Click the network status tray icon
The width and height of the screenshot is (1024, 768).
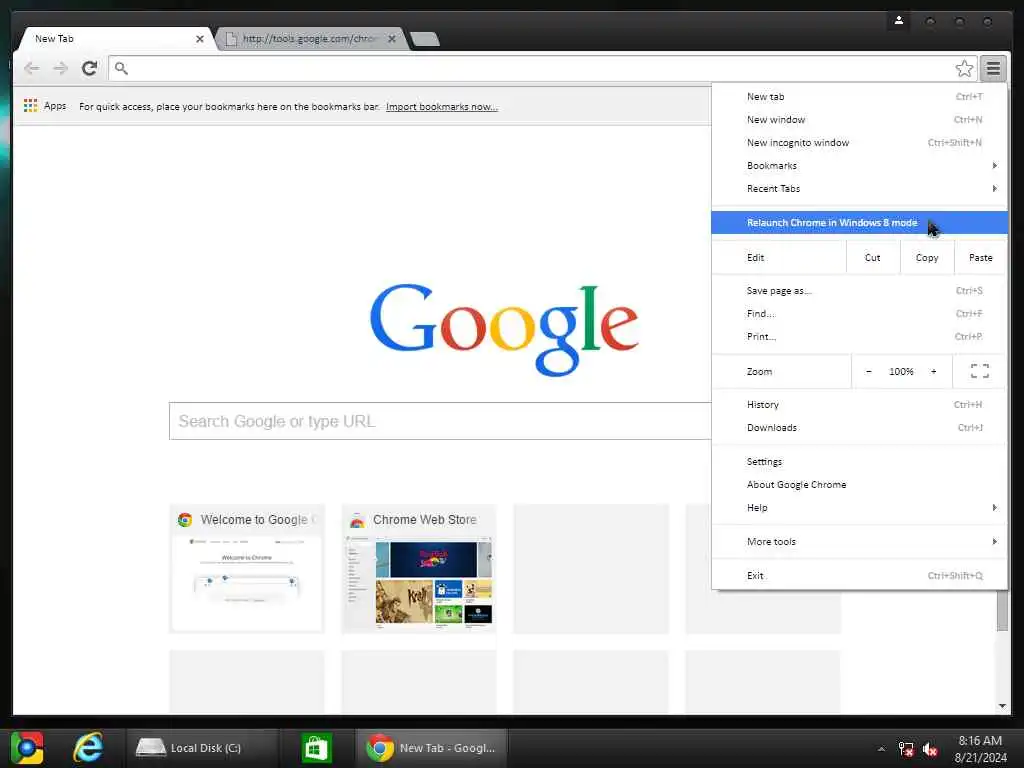tap(906, 749)
